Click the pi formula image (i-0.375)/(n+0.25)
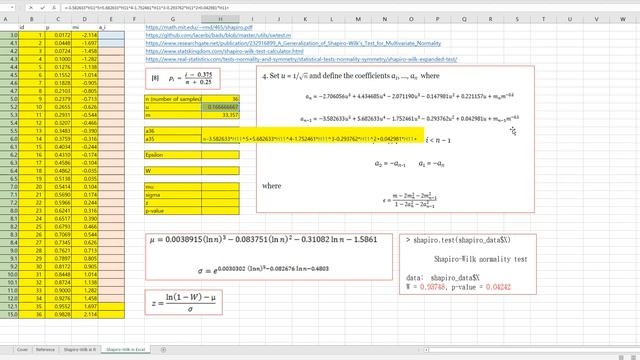The height and width of the screenshot is (360, 640). (182, 78)
